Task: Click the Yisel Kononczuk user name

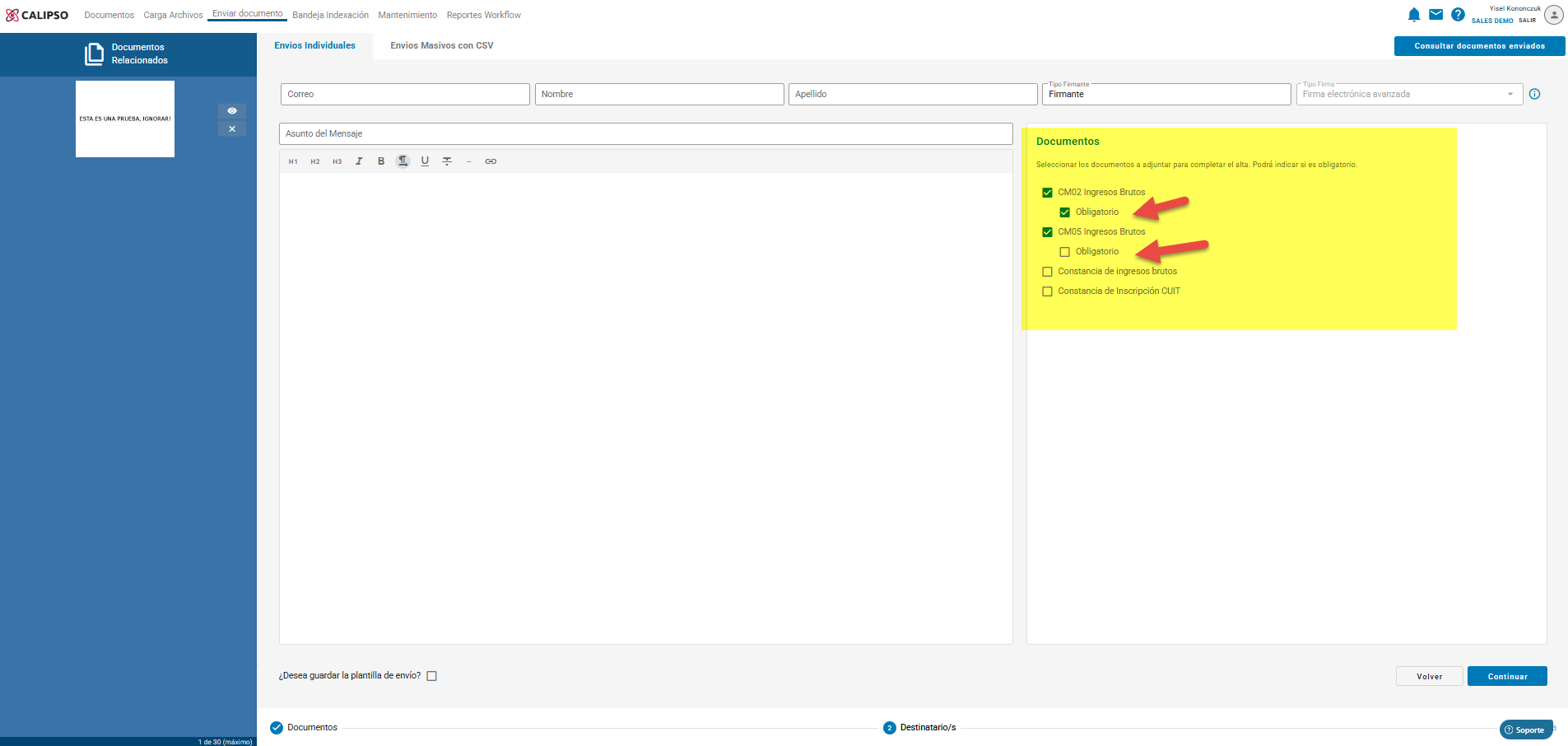Action: coord(1515,8)
